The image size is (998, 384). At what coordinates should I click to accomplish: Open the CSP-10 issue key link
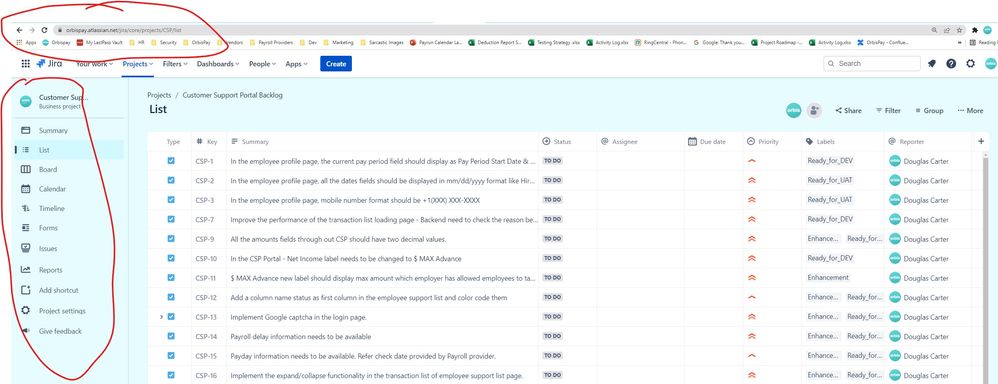click(x=206, y=259)
